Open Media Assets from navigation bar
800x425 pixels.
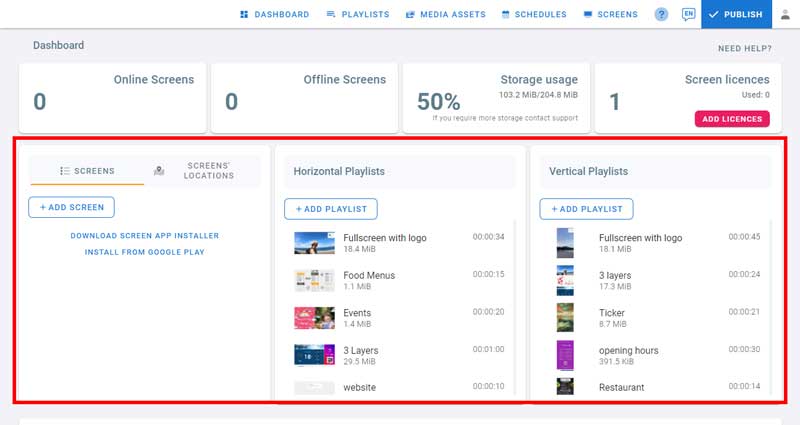tap(445, 14)
